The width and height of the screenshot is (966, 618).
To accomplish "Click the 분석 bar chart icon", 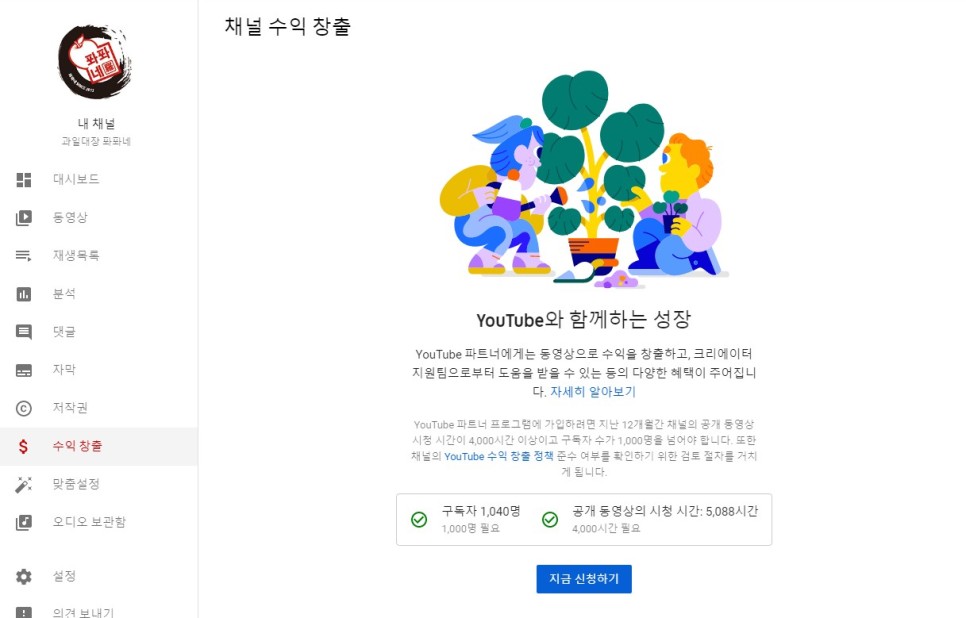I will [23, 294].
